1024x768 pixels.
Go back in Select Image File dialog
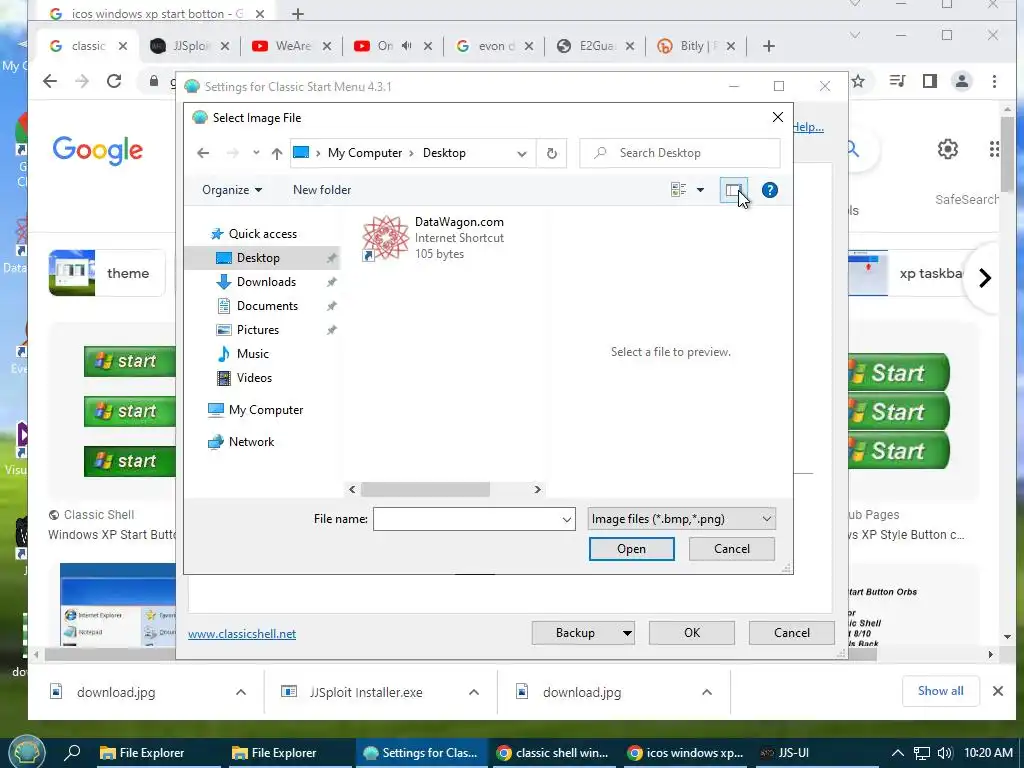point(203,153)
